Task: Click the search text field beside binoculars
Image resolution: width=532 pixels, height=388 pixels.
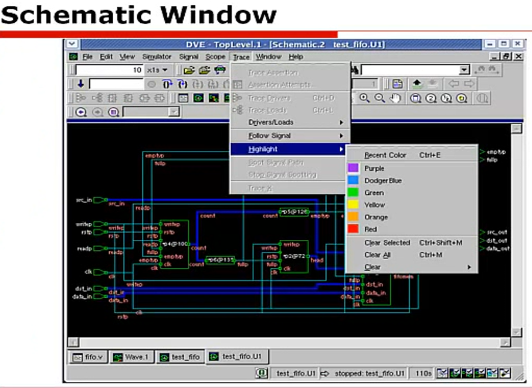Action: point(411,70)
